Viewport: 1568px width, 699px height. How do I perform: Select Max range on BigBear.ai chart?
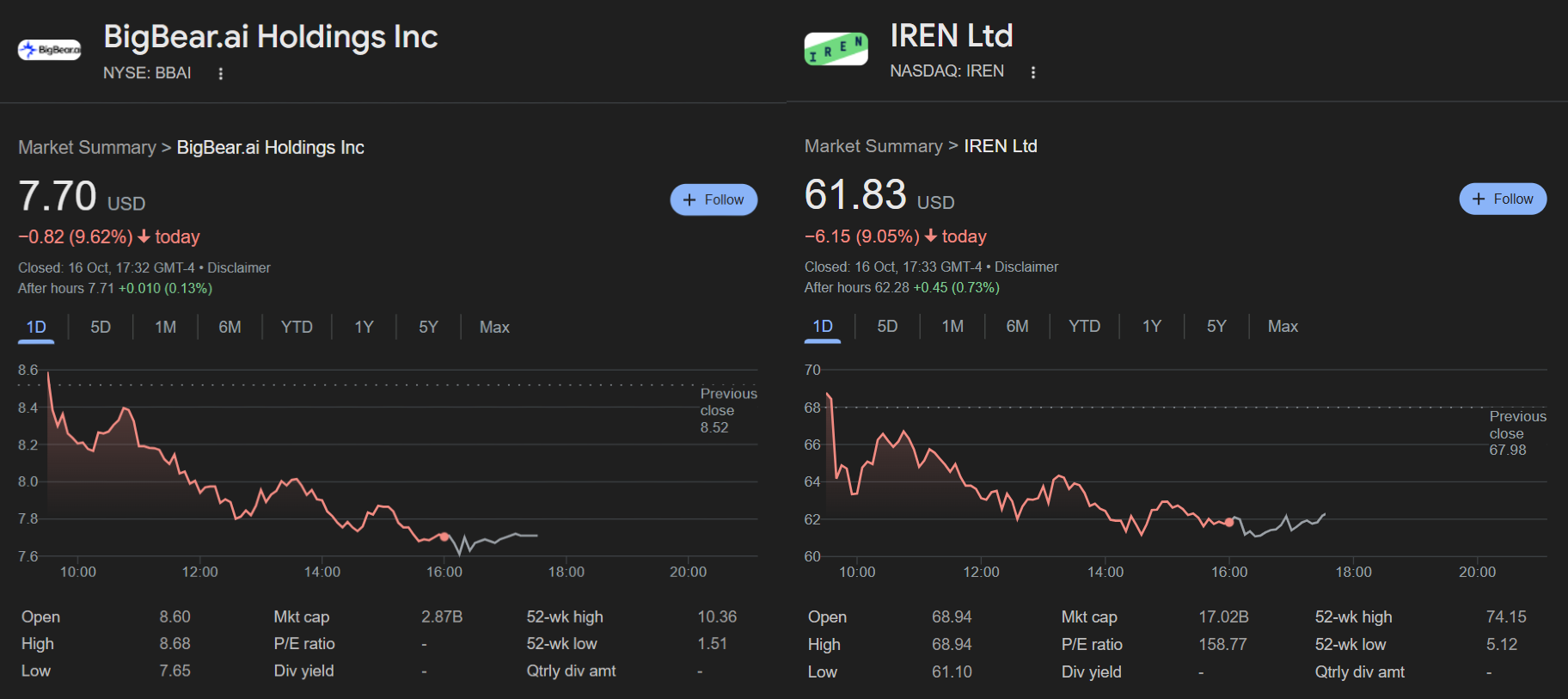click(494, 328)
